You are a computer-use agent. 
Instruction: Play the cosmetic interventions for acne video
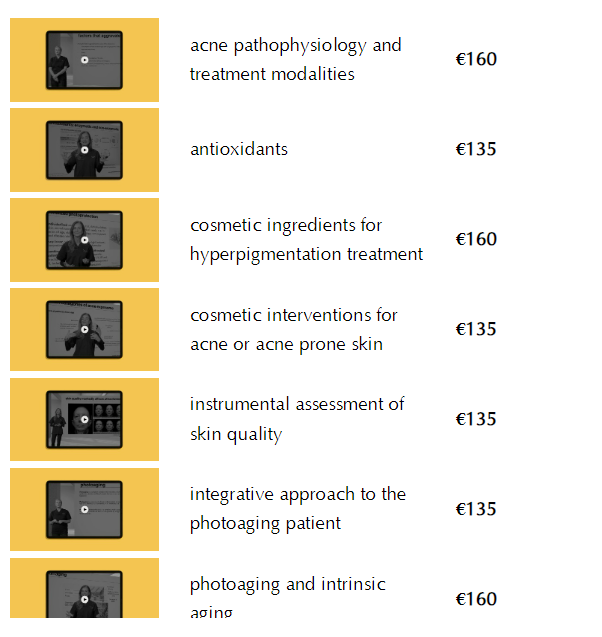pyautogui.click(x=84, y=330)
